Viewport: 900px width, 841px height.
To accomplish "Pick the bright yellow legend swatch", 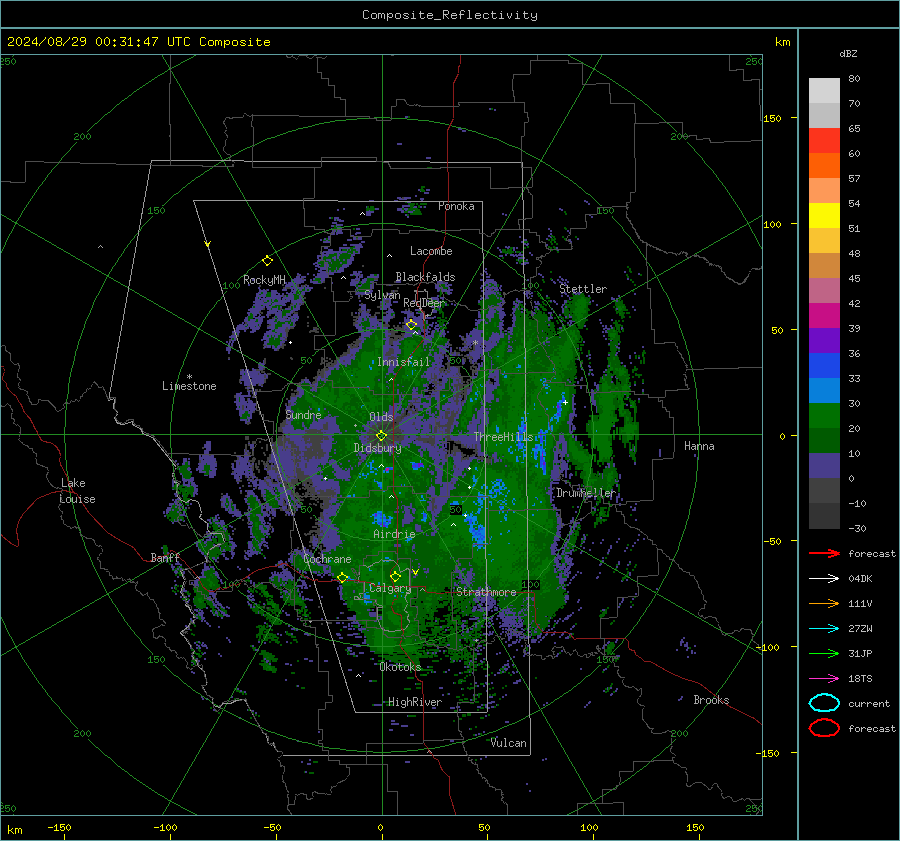I will (824, 215).
